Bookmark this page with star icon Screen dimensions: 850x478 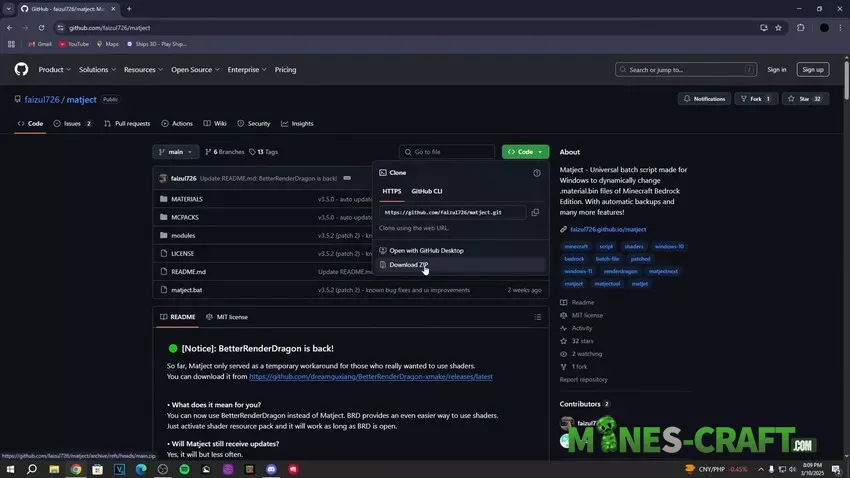[x=778, y=28]
